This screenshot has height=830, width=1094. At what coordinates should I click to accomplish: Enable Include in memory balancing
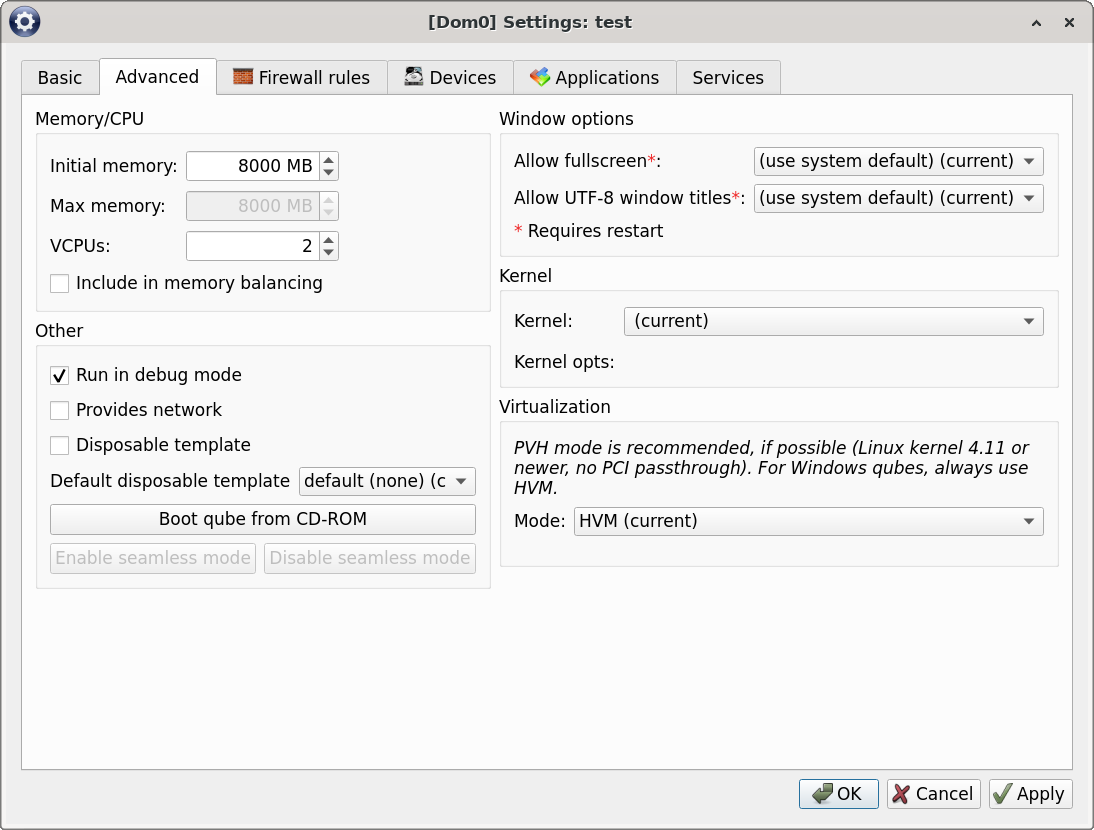60,283
